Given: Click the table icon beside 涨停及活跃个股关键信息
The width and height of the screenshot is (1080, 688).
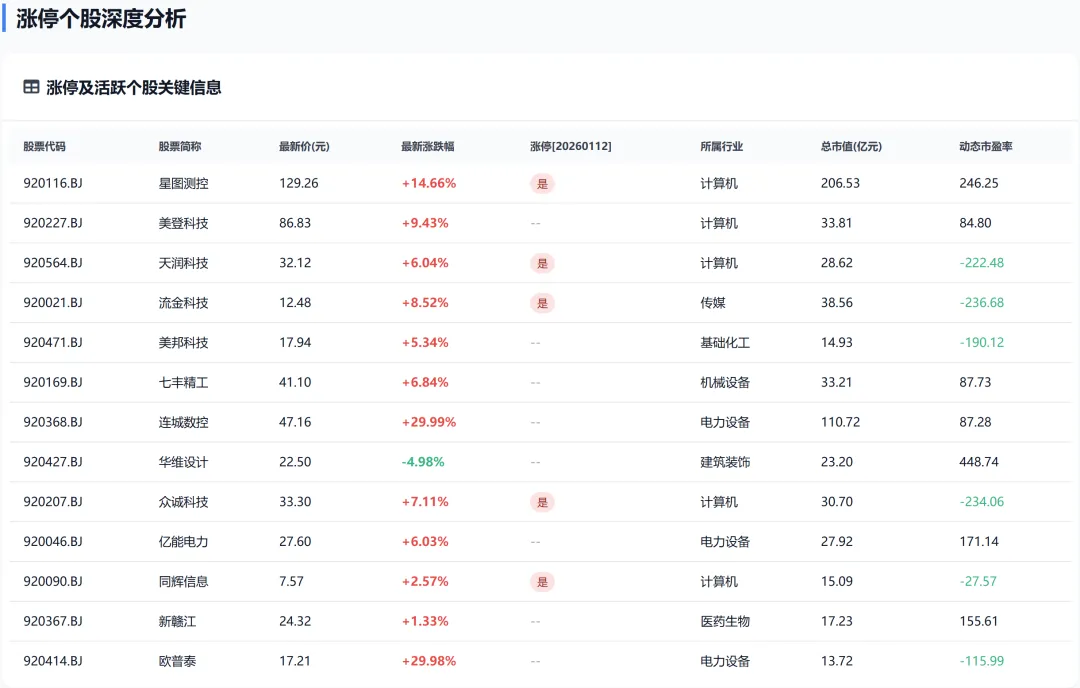Looking at the screenshot, I should (x=31, y=87).
